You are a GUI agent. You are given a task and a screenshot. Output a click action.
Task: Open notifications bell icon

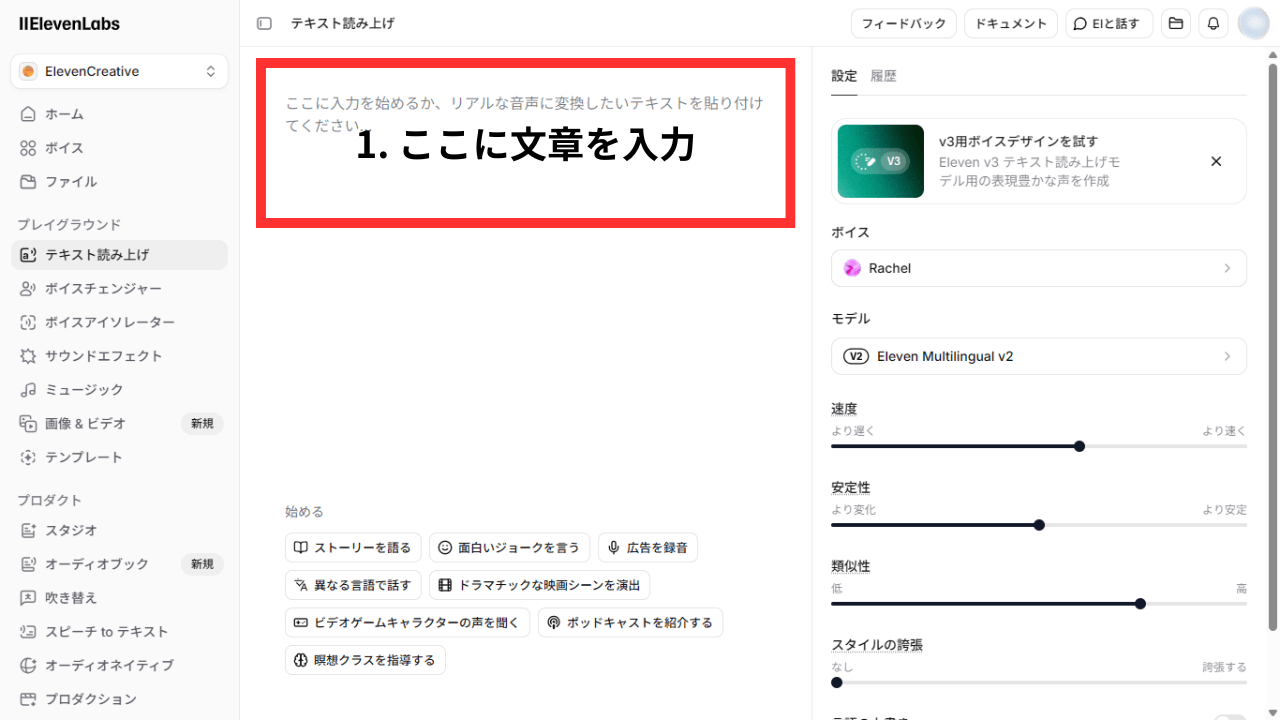coord(1213,23)
